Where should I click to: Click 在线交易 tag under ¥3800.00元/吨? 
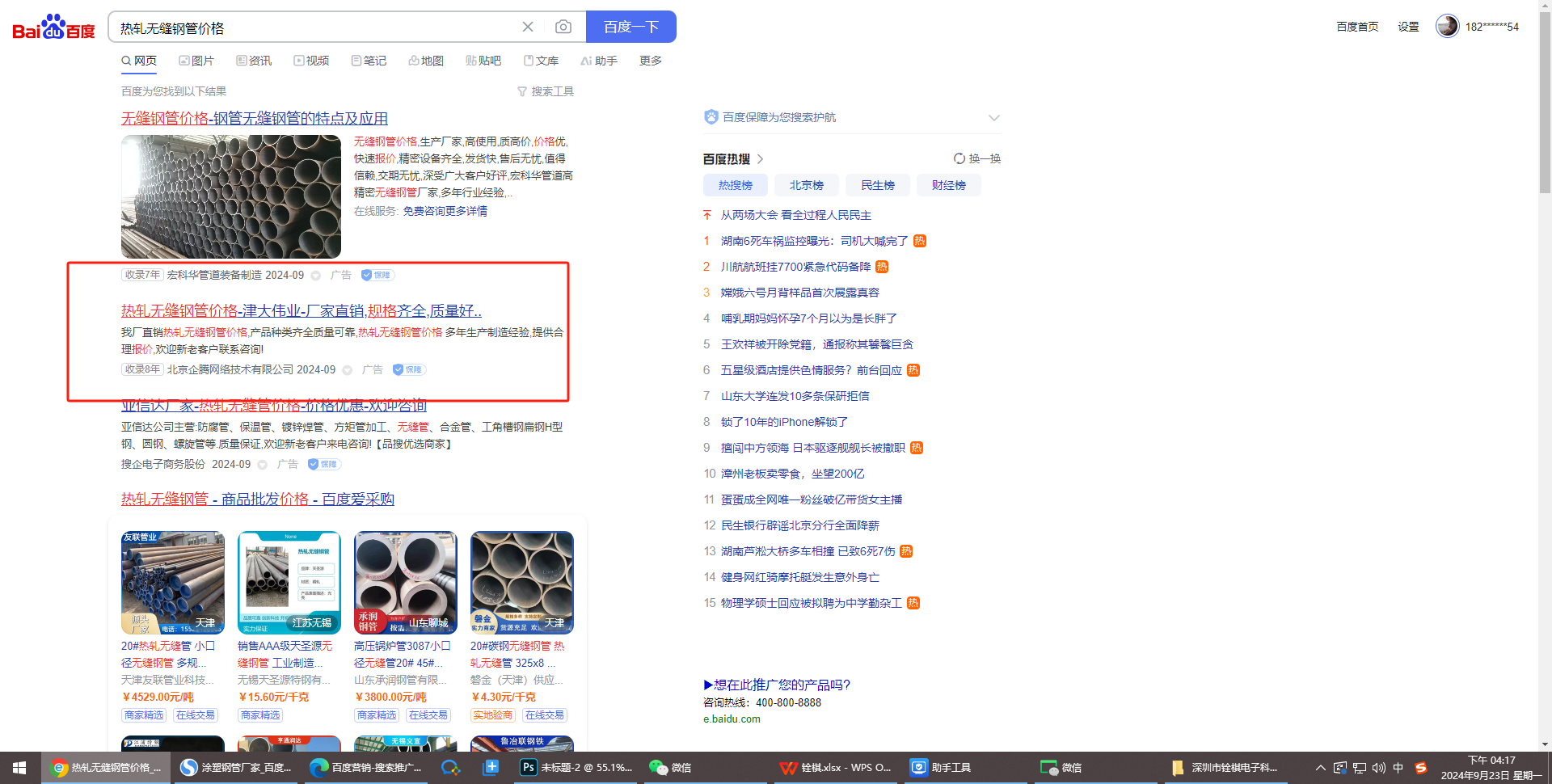(x=428, y=715)
